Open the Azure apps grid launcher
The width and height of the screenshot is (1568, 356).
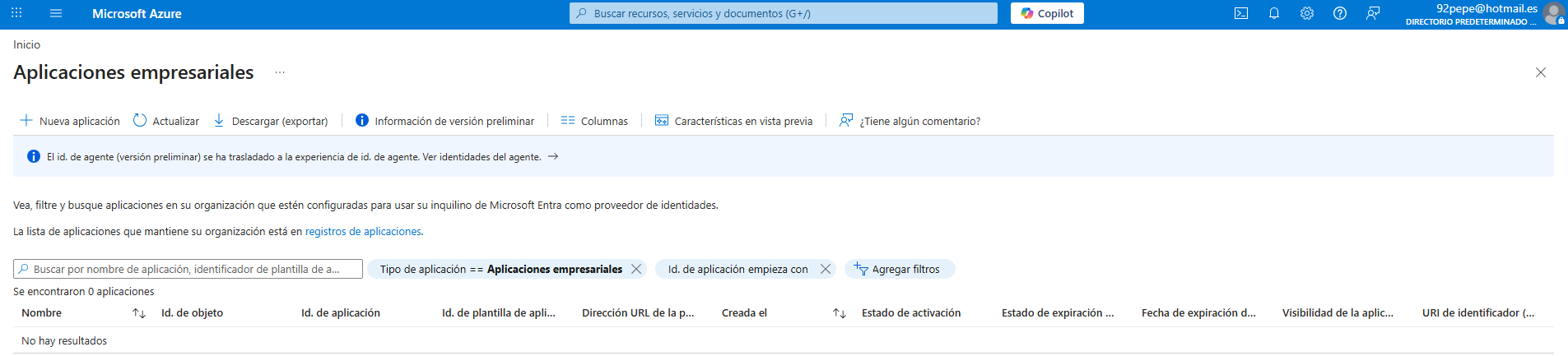(x=16, y=13)
